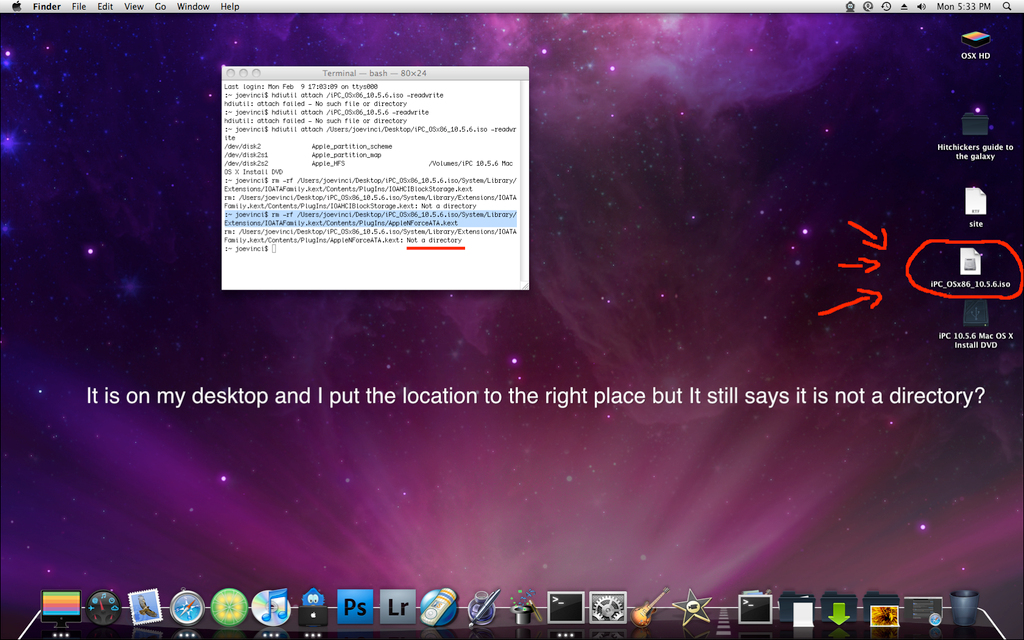Open the Go menu

[x=161, y=7]
